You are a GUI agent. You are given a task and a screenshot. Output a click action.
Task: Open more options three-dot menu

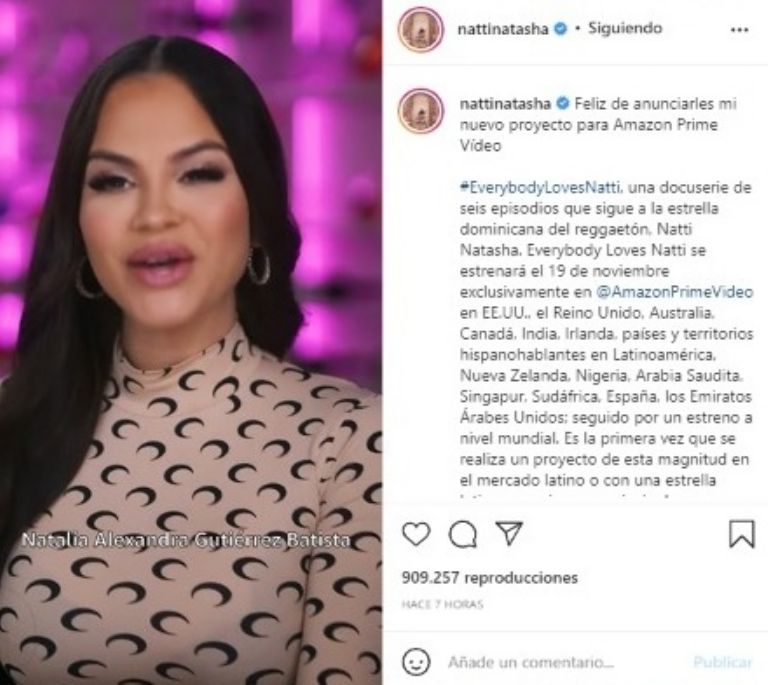739,30
